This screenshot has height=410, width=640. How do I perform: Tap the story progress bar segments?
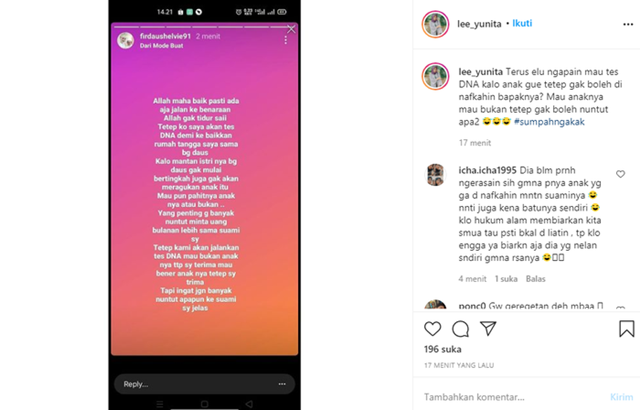[x=200, y=27]
